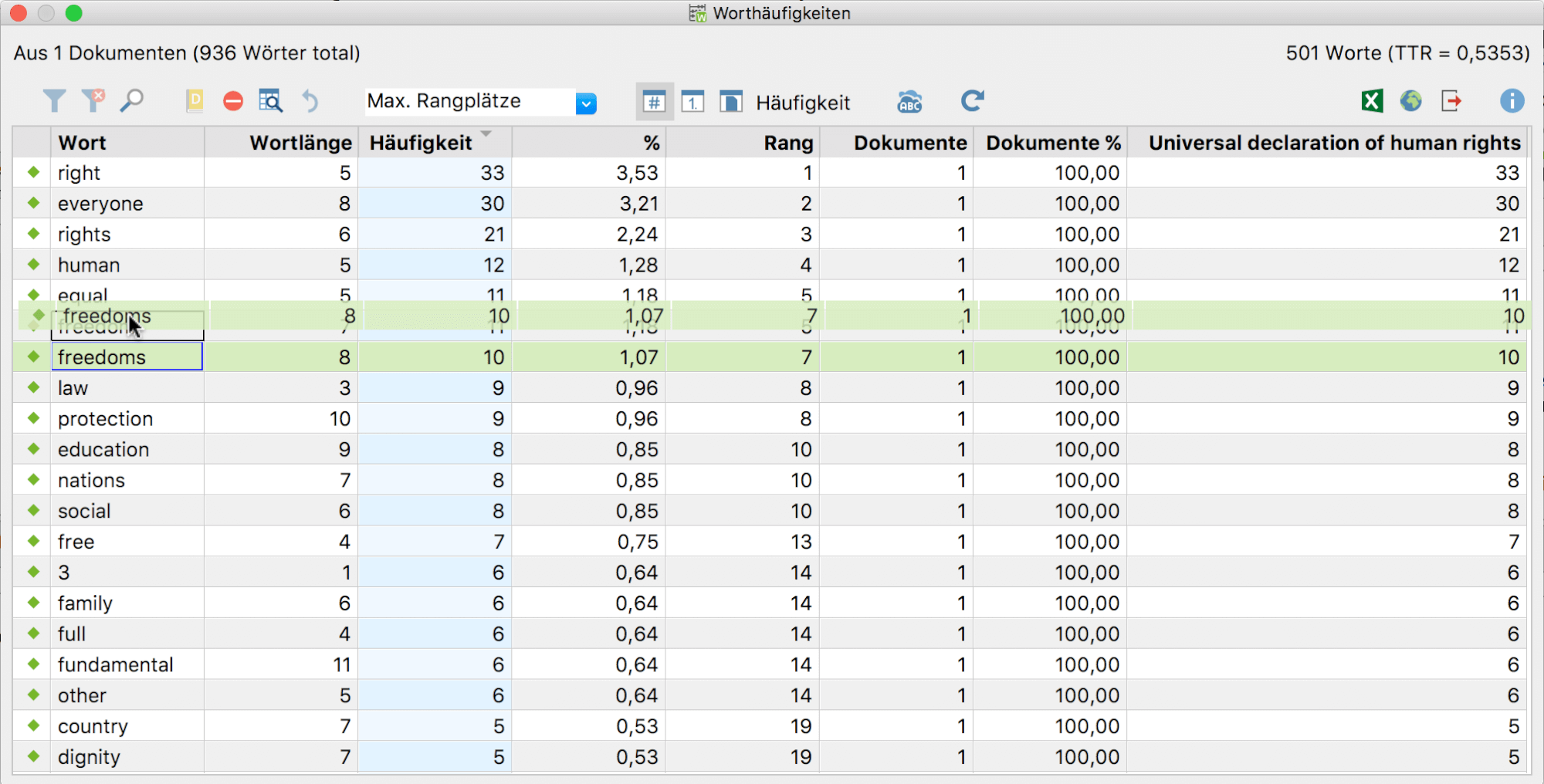The width and height of the screenshot is (1544, 784).
Task: Click green diamond beside 'human'
Action: coord(33,264)
